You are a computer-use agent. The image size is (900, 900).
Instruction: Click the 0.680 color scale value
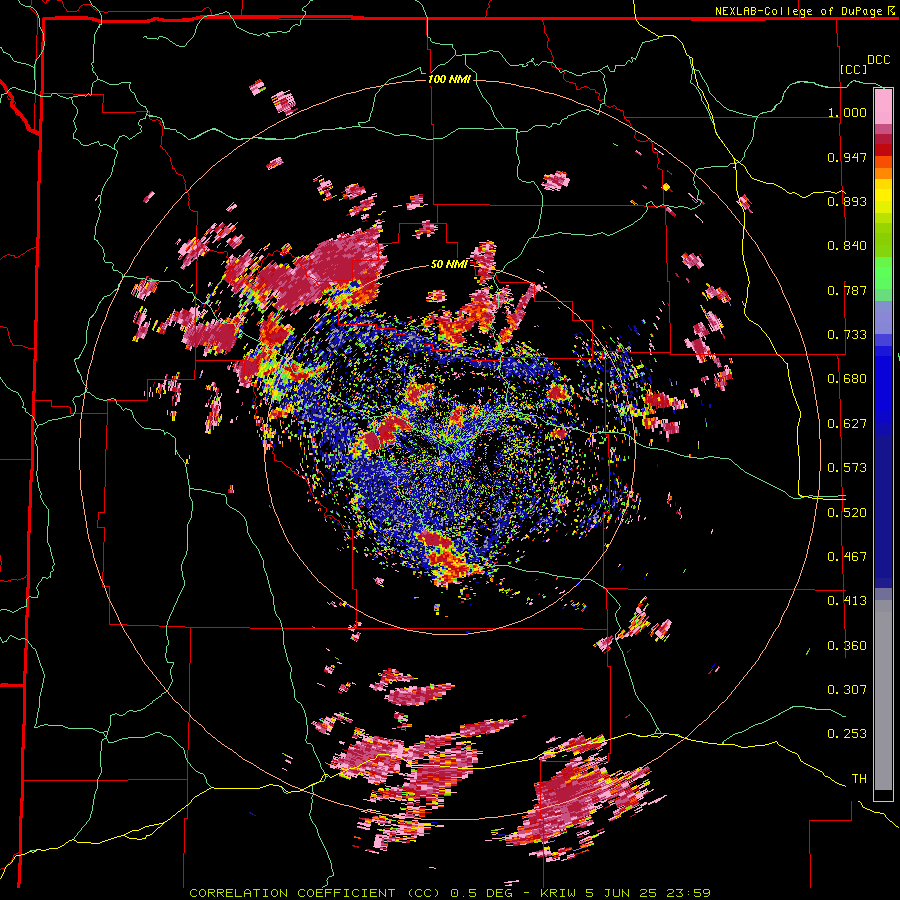click(847, 379)
